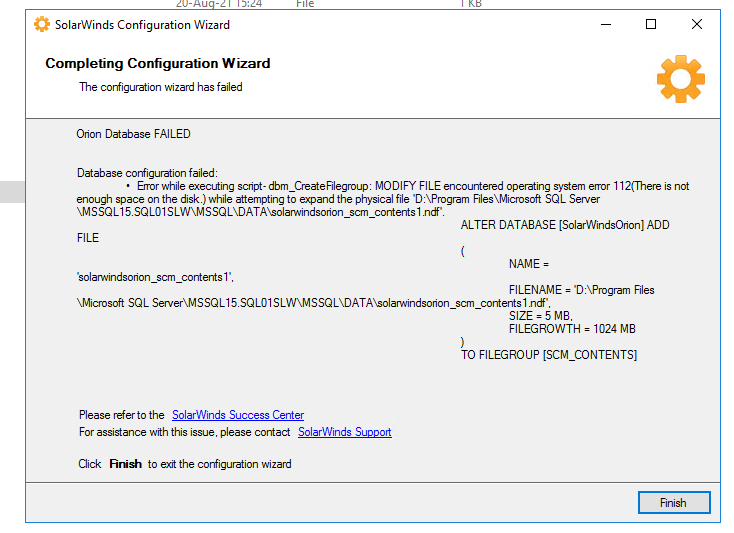The image size is (734, 533).
Task: Click the 'Database configuration failed:' line
Action: (147, 173)
